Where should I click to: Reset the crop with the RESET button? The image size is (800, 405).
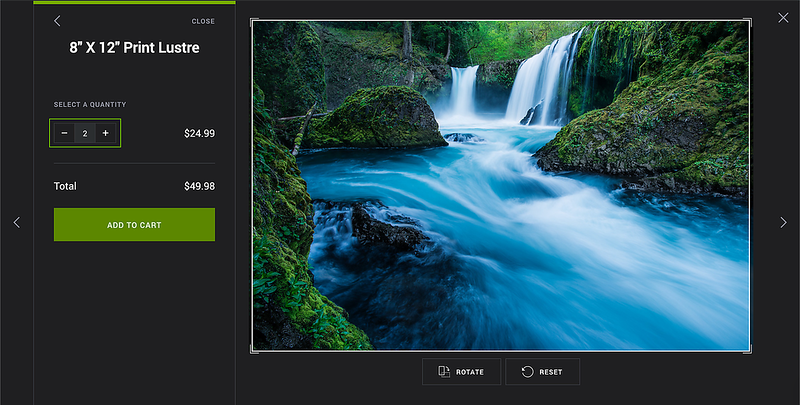pos(542,371)
